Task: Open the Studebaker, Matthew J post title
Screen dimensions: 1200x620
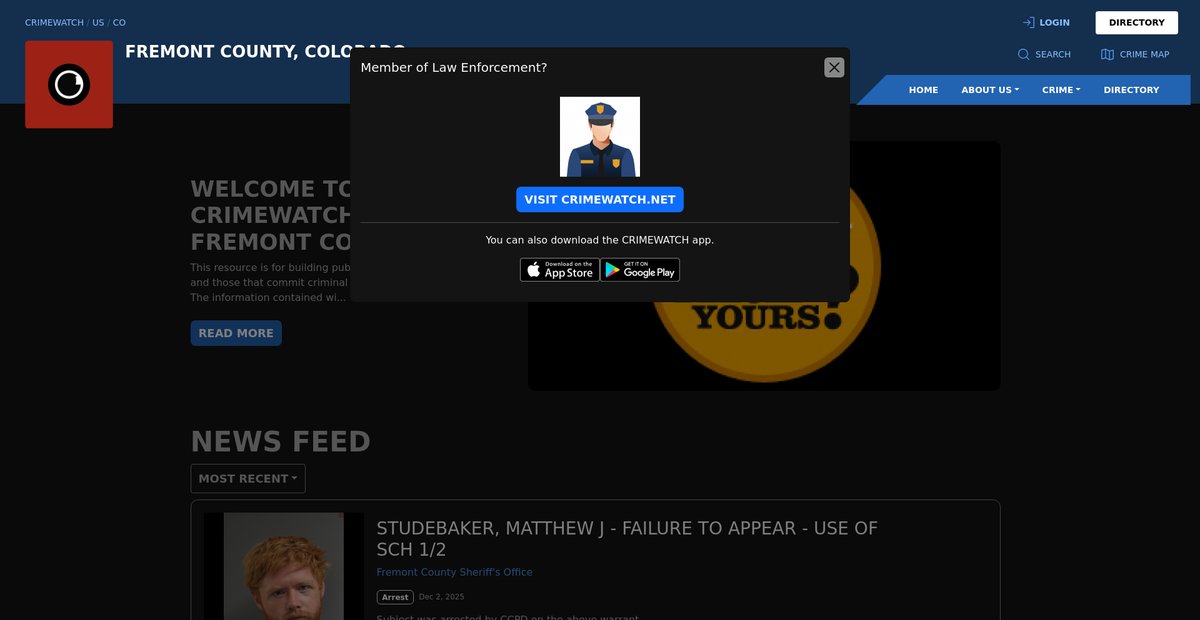Action: pyautogui.click(x=627, y=538)
